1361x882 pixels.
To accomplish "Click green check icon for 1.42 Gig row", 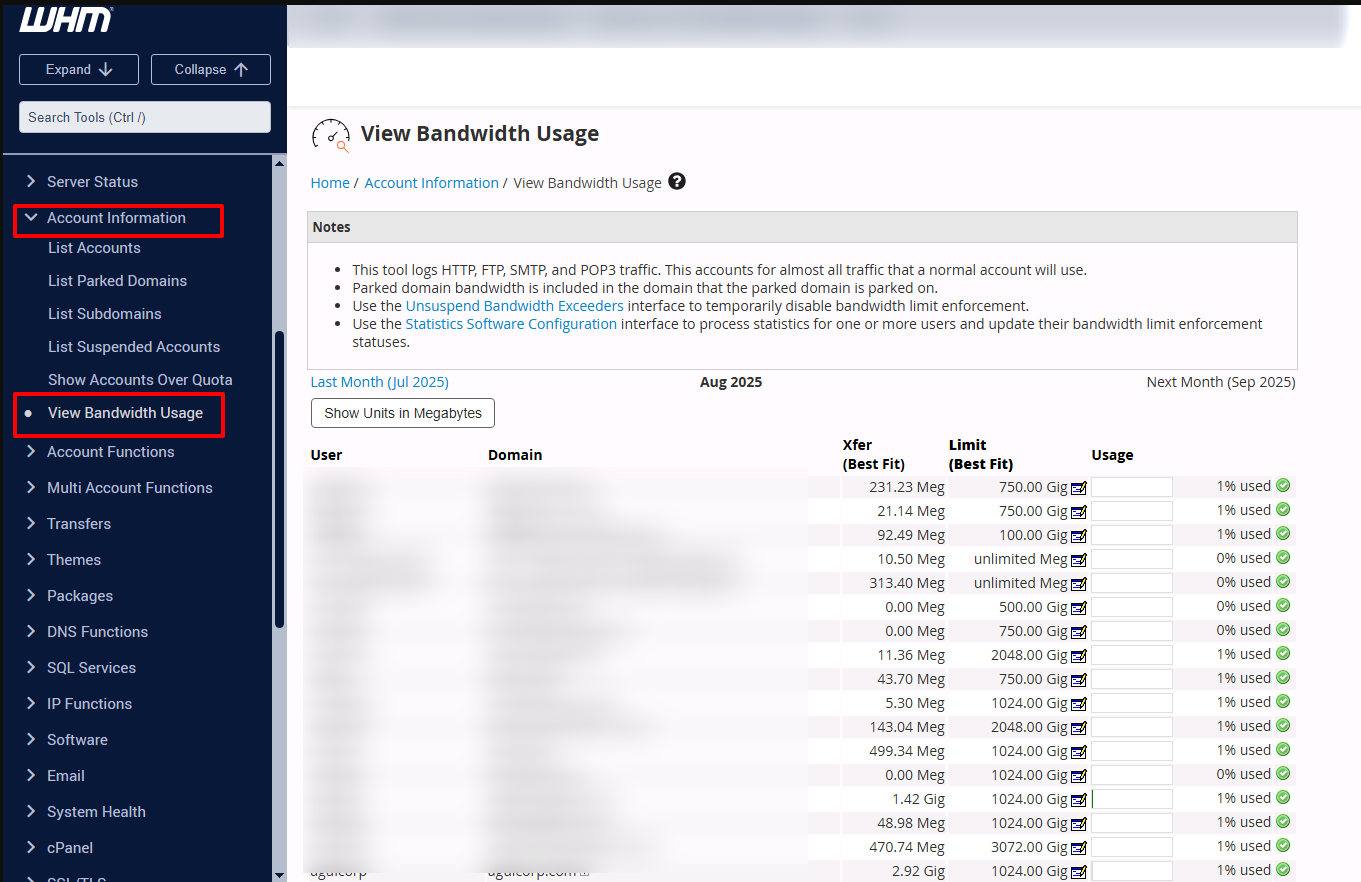I will tap(1283, 798).
